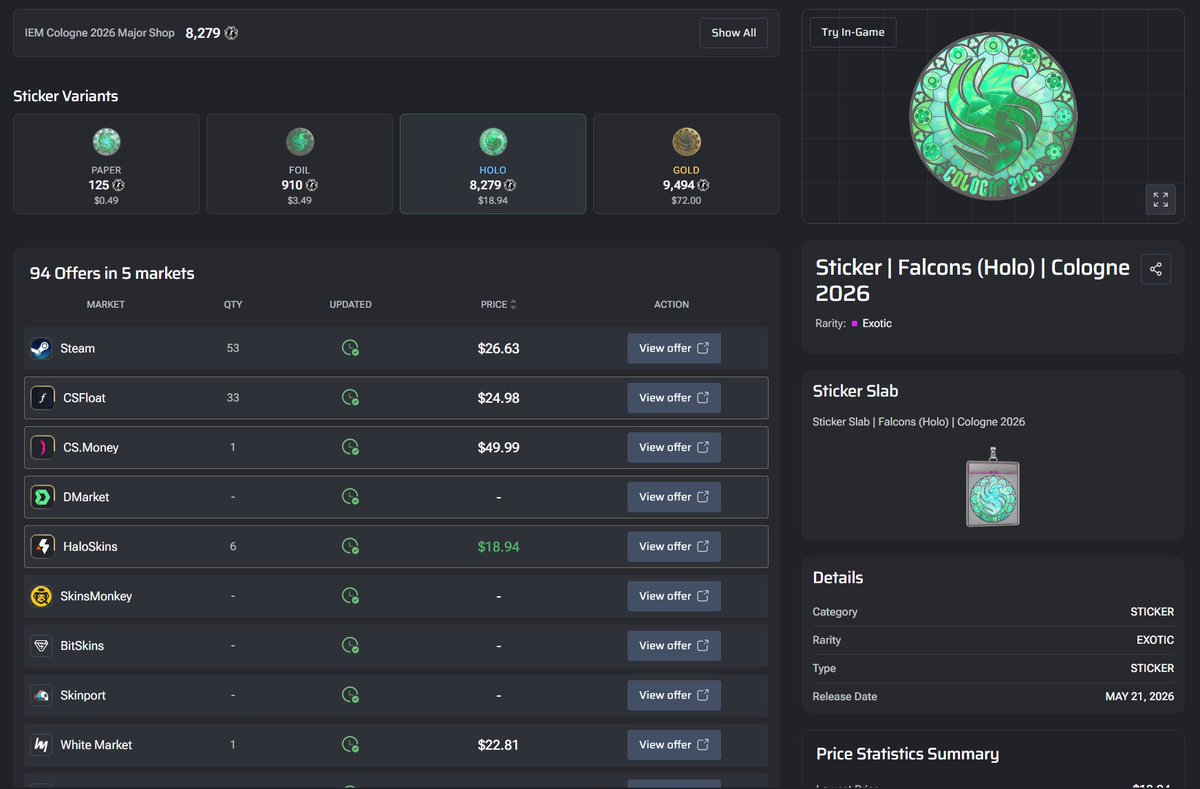Viewport: 1200px width, 789px height.
Task: View offer on BitSkins
Action: pyautogui.click(x=674, y=646)
